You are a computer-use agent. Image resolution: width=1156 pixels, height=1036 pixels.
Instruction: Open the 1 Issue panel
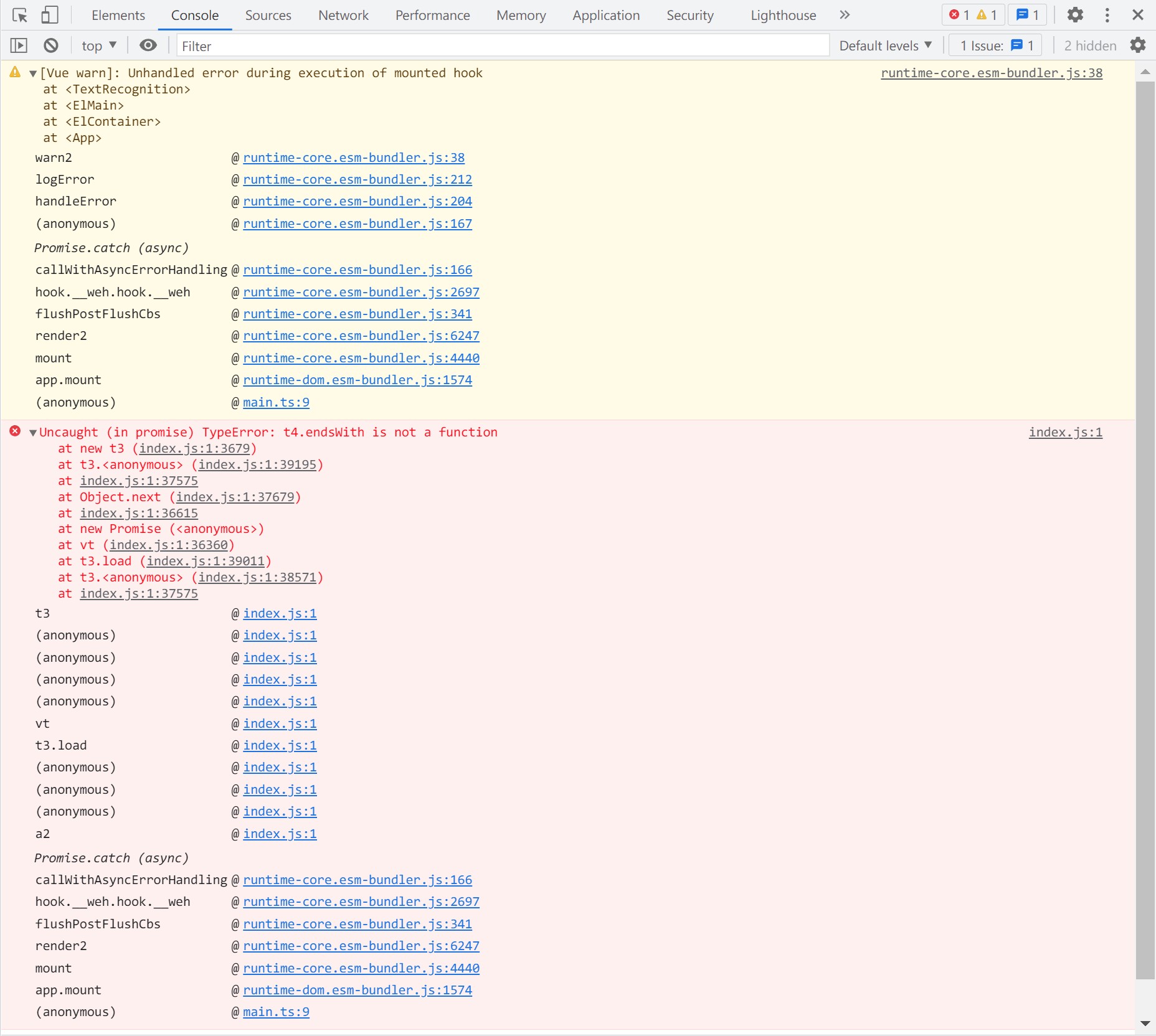click(x=995, y=45)
